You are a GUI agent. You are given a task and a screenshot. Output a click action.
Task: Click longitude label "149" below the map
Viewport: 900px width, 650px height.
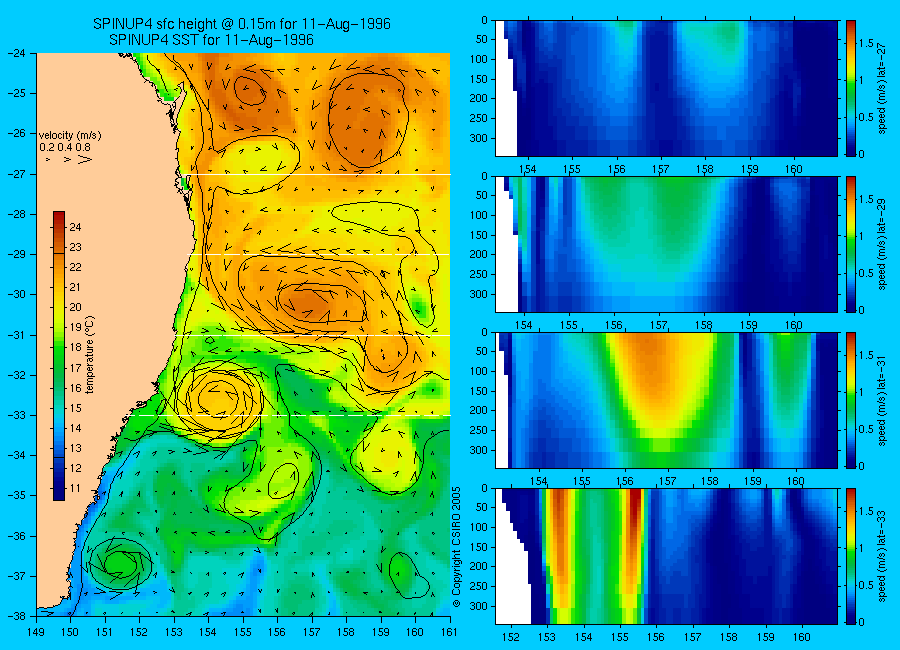click(36, 632)
